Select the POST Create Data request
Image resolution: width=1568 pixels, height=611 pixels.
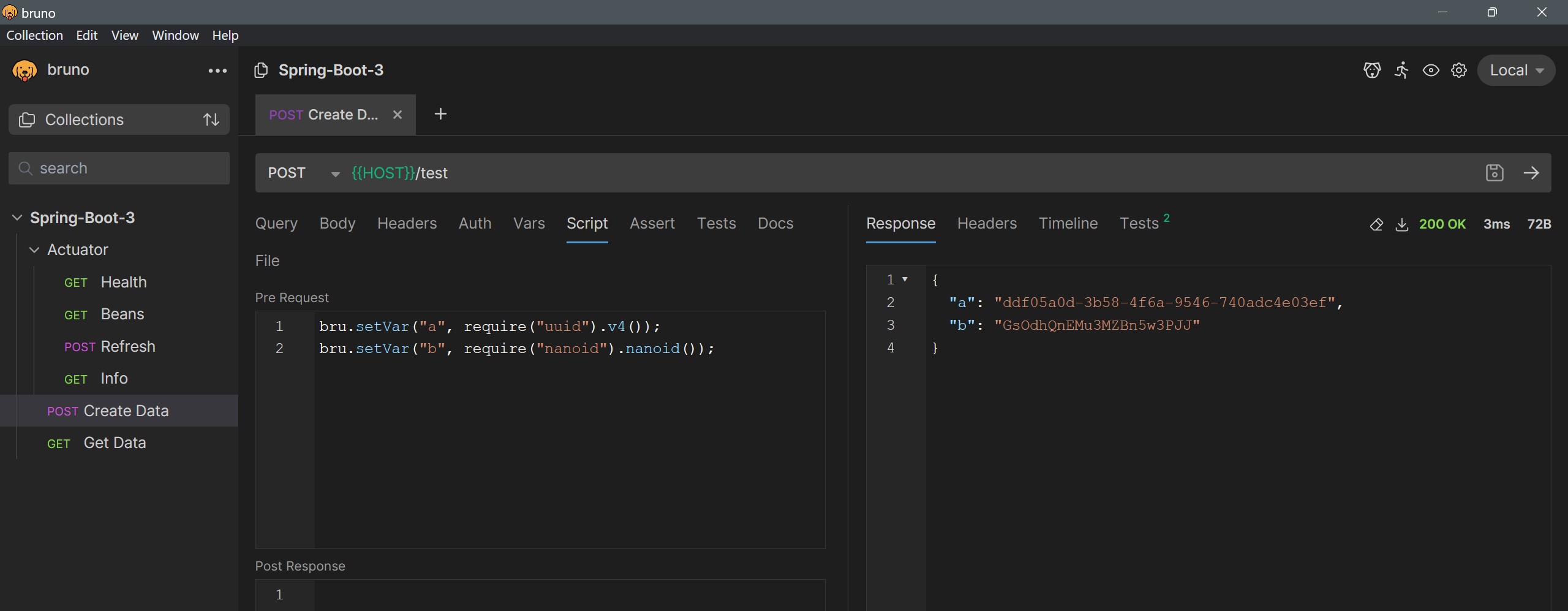[119, 411]
